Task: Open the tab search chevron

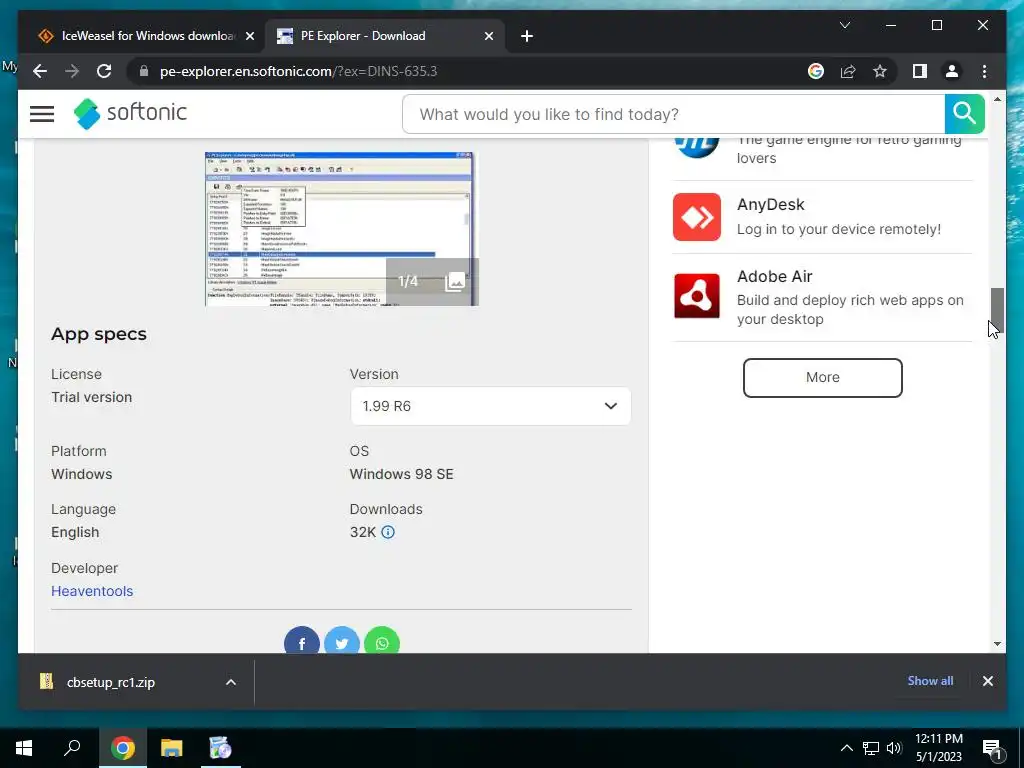Action: click(x=844, y=25)
